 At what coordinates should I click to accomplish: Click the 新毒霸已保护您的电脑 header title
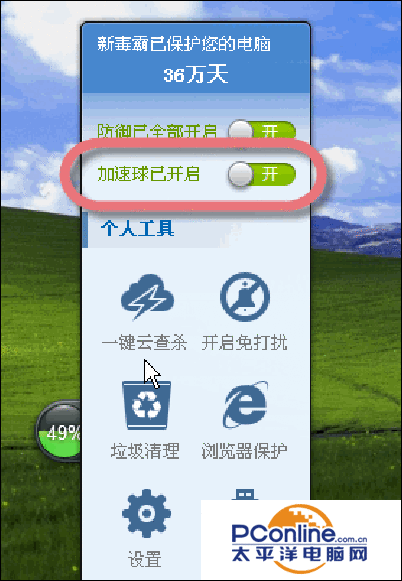coord(184,44)
